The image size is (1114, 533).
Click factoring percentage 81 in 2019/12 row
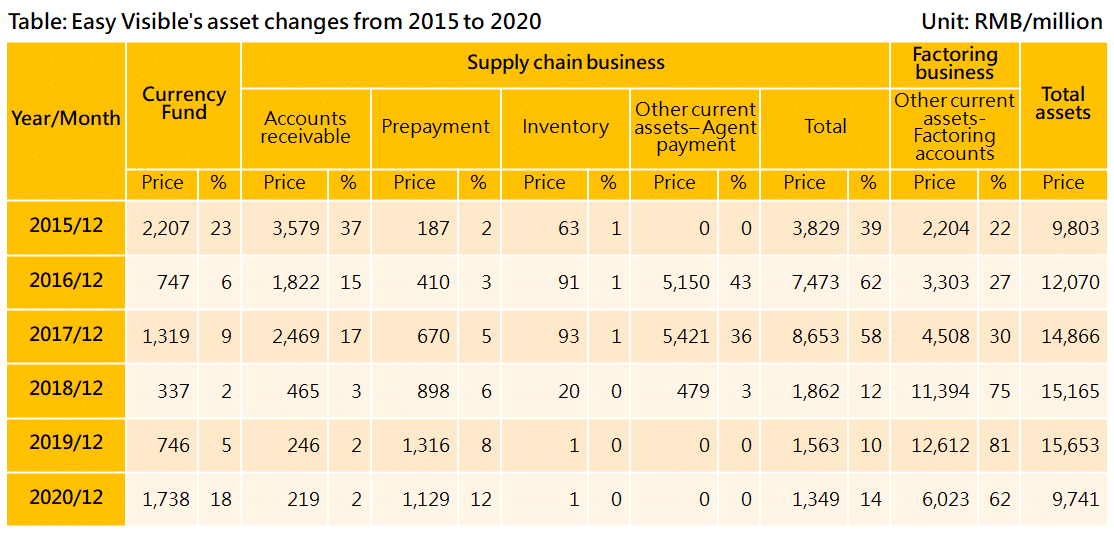point(1000,446)
